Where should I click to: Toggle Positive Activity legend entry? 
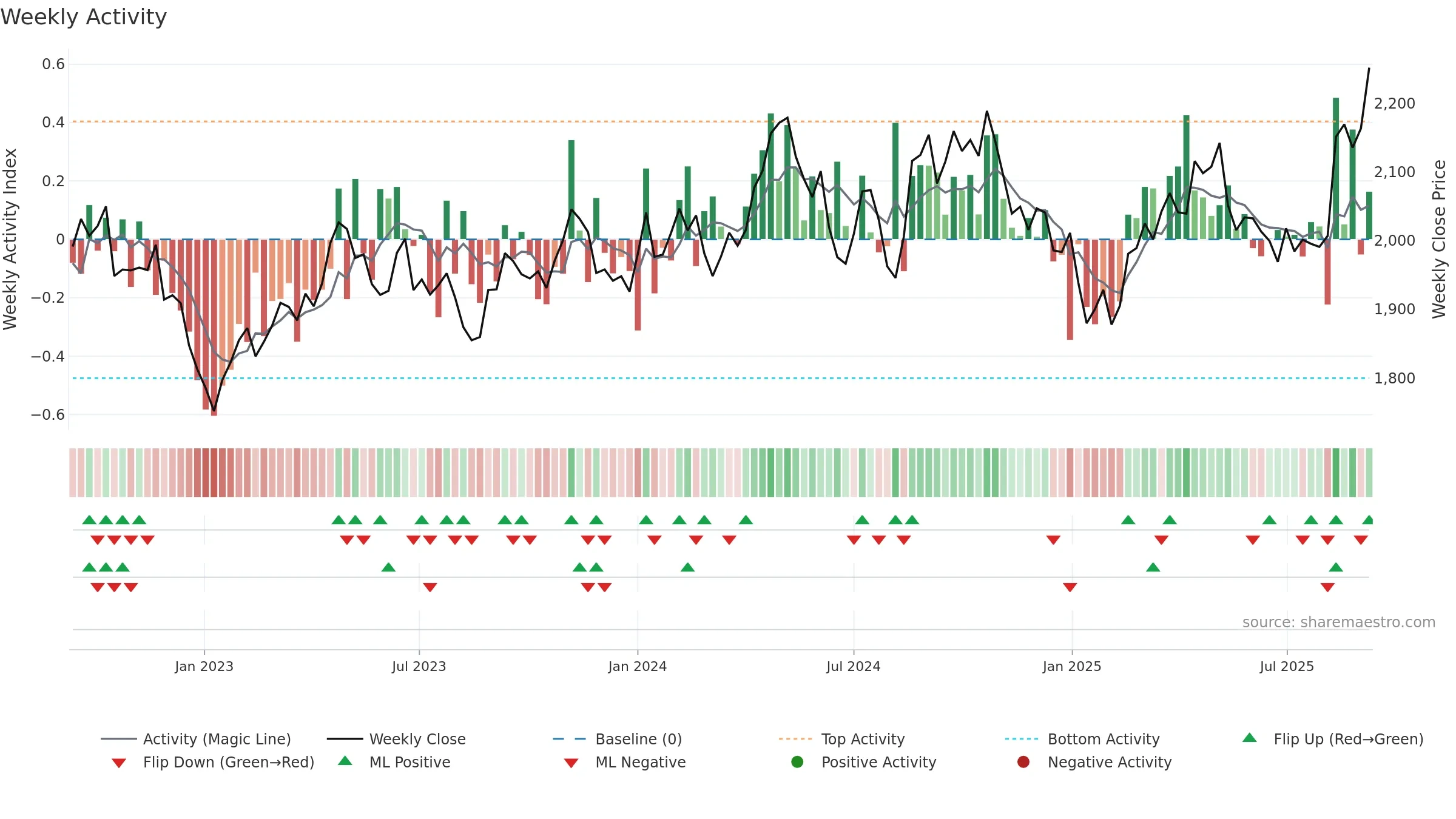point(864,762)
